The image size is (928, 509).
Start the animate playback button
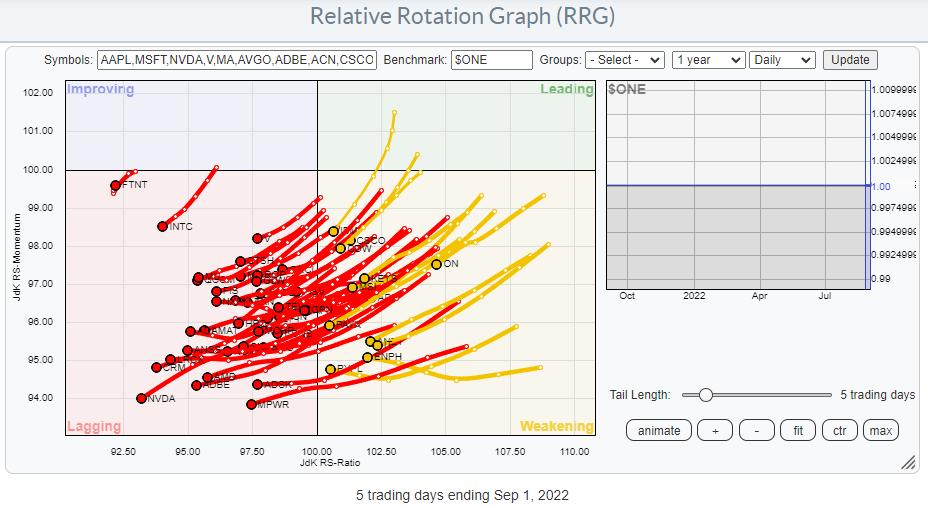[x=659, y=431]
